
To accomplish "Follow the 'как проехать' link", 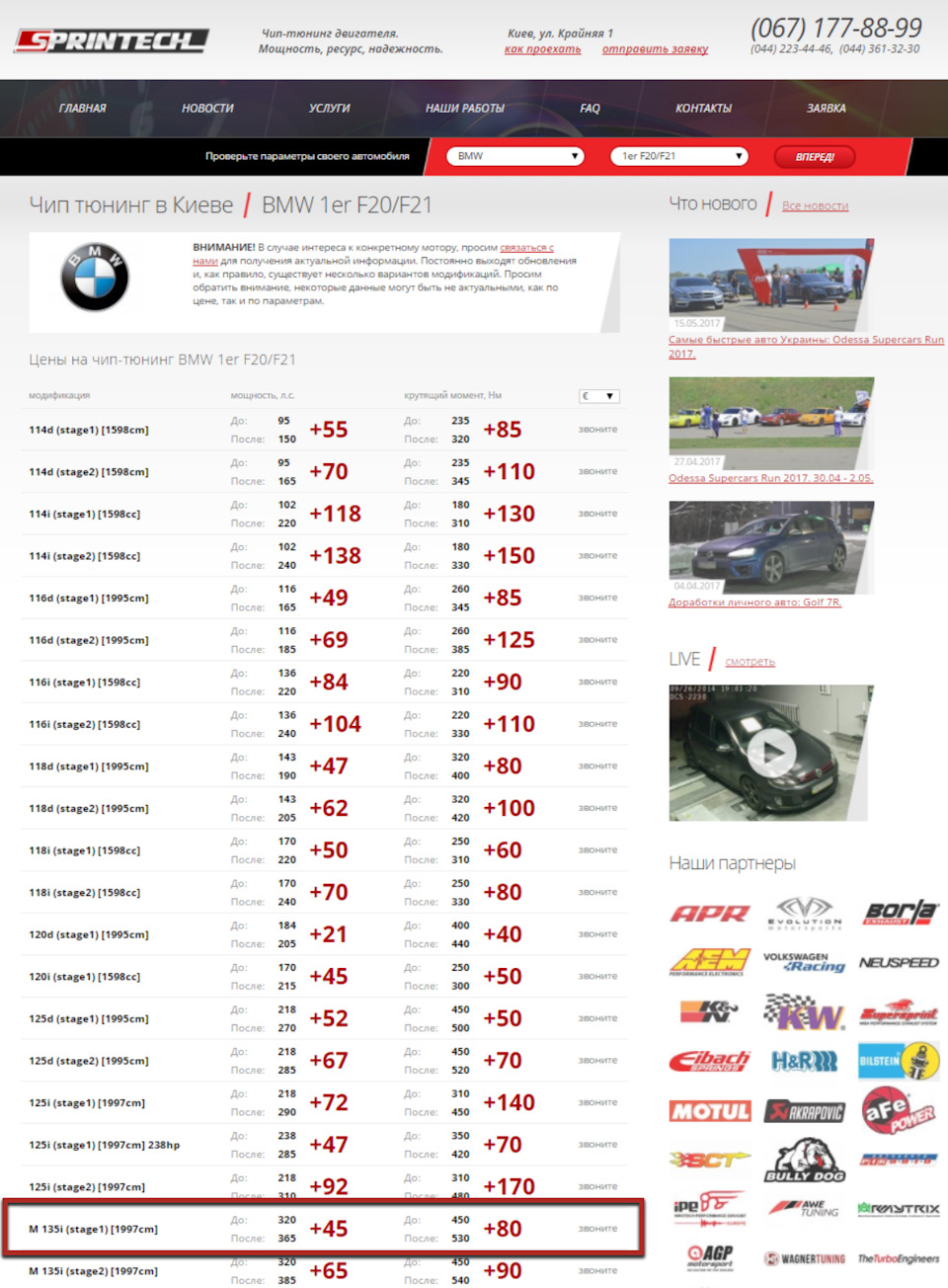I will (542, 48).
